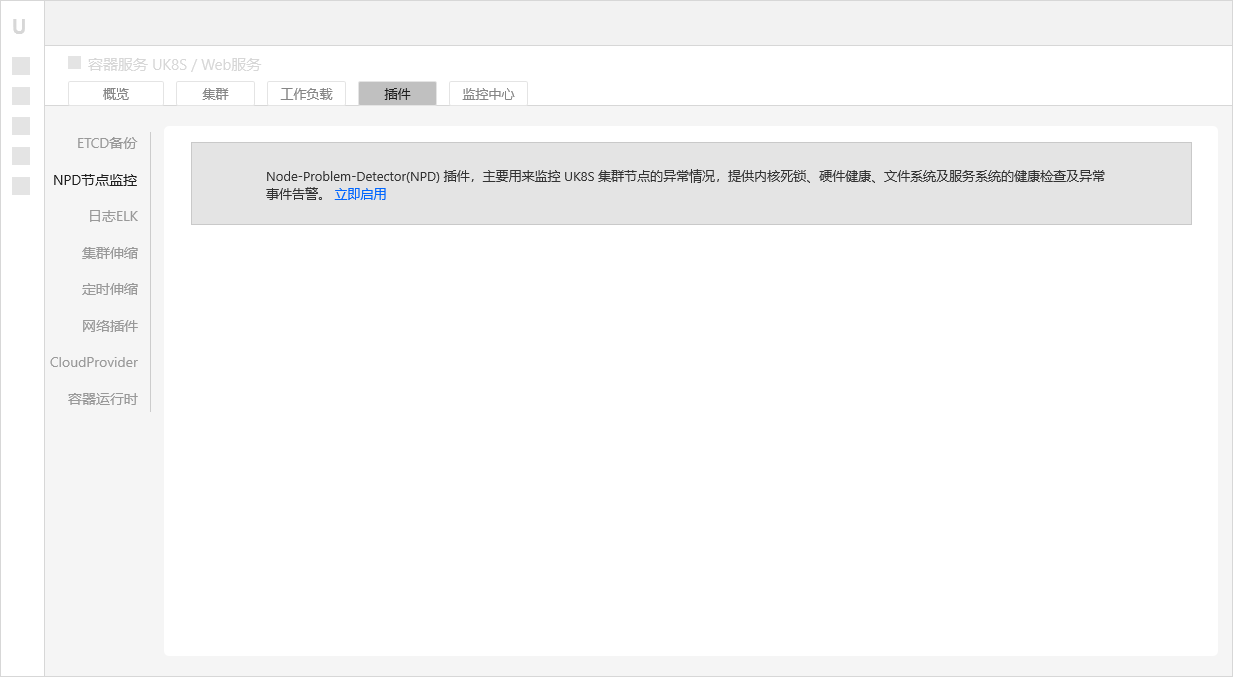Click the fifth gray sidebar icon below the U logo
This screenshot has height=677, width=1233.
[x=21, y=186]
